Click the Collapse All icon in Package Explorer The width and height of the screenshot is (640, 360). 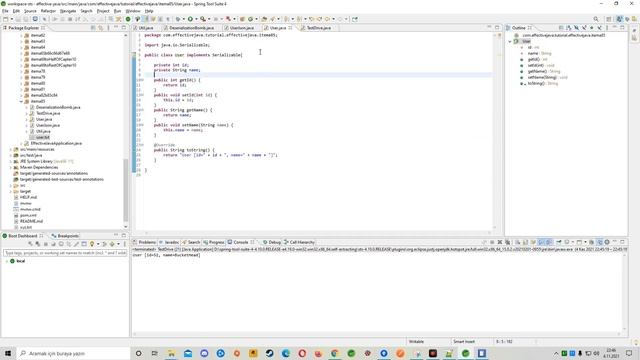[93, 28]
